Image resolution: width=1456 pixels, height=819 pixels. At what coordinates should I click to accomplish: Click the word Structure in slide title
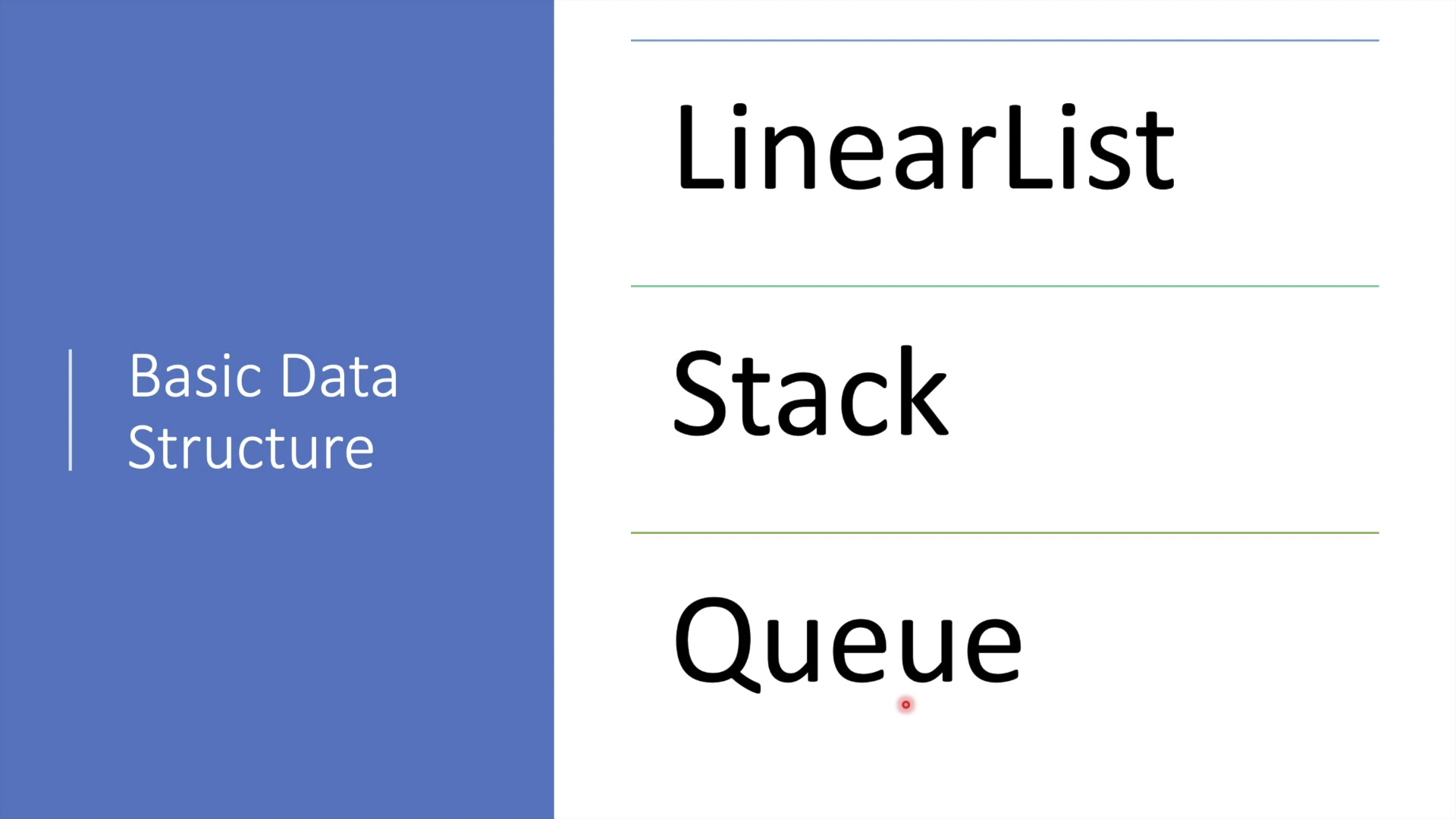[251, 448]
